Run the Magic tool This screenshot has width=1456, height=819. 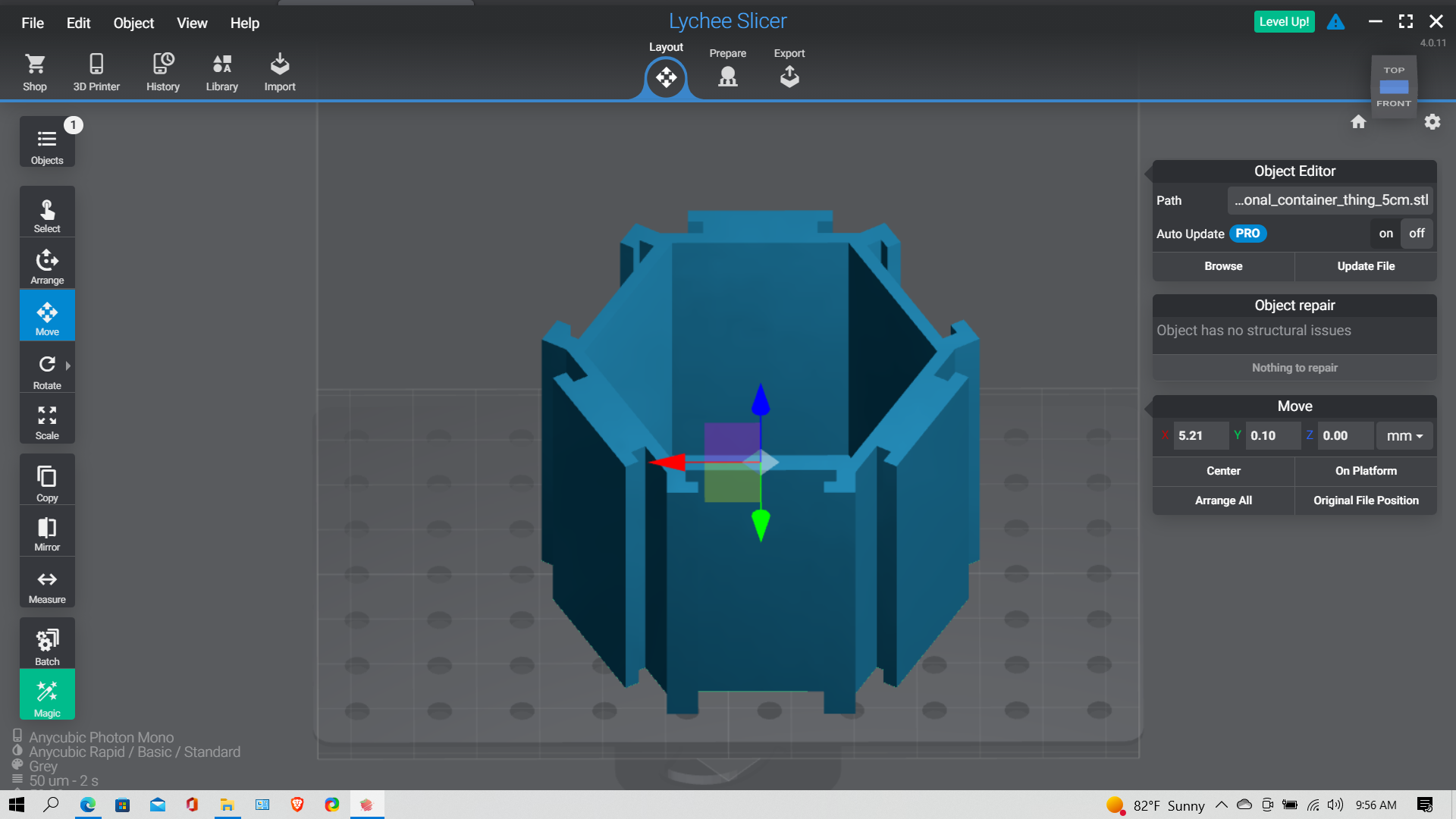tap(47, 696)
